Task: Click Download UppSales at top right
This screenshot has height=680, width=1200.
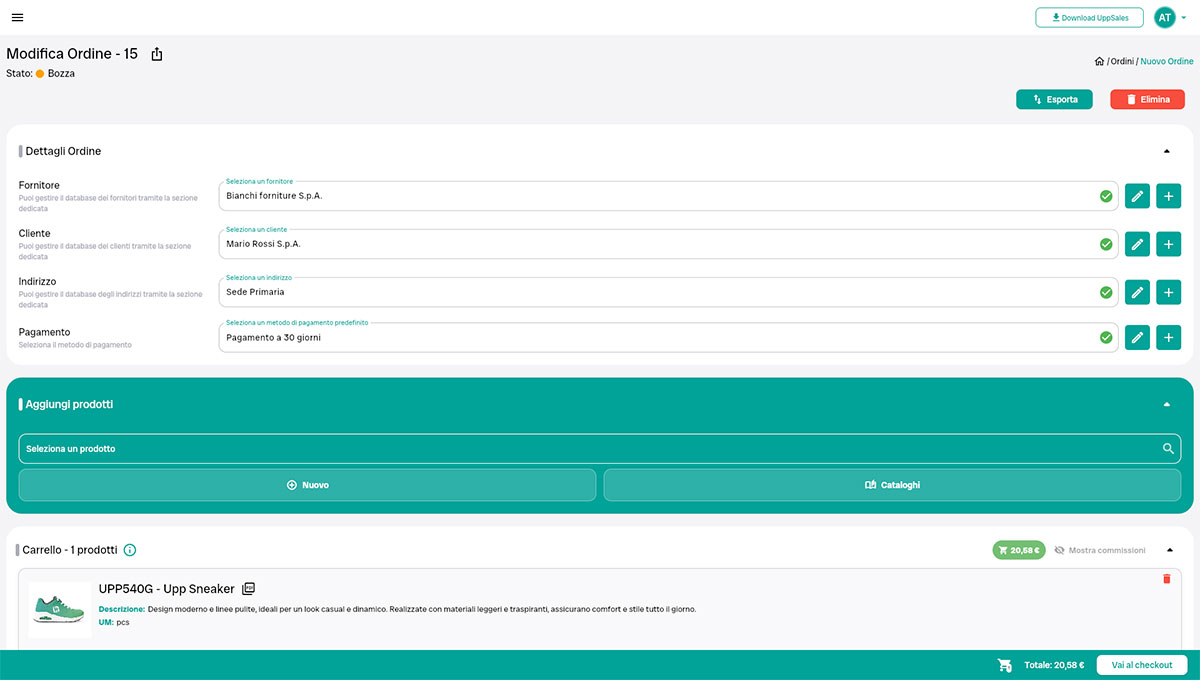Action: 1089,17
